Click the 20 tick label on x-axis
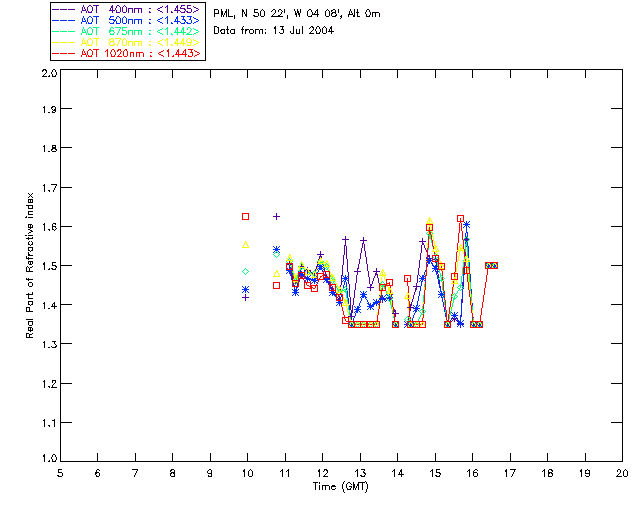This screenshot has height=512, width=640. coord(622,473)
